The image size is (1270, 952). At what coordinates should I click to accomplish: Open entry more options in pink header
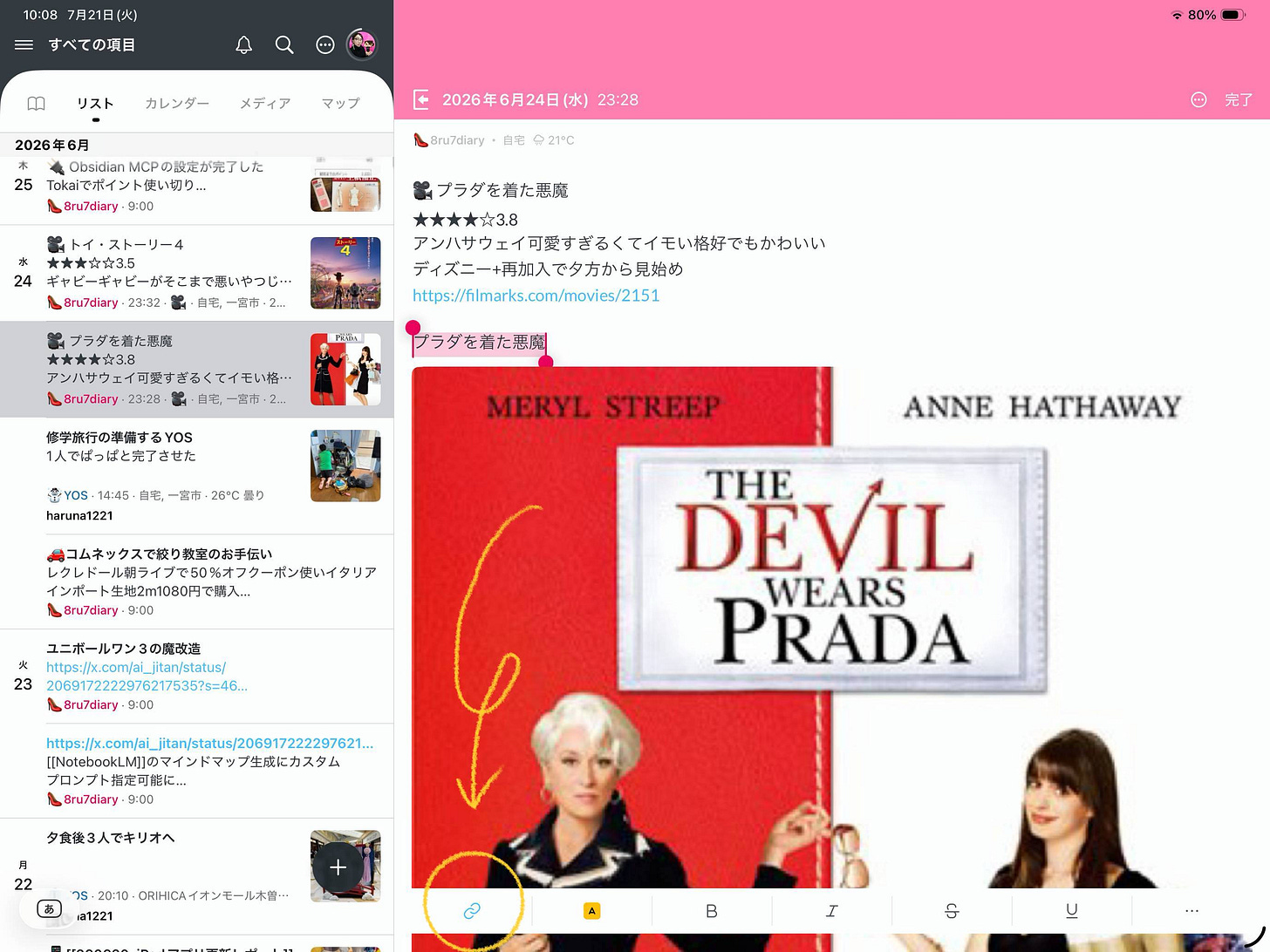click(1198, 100)
